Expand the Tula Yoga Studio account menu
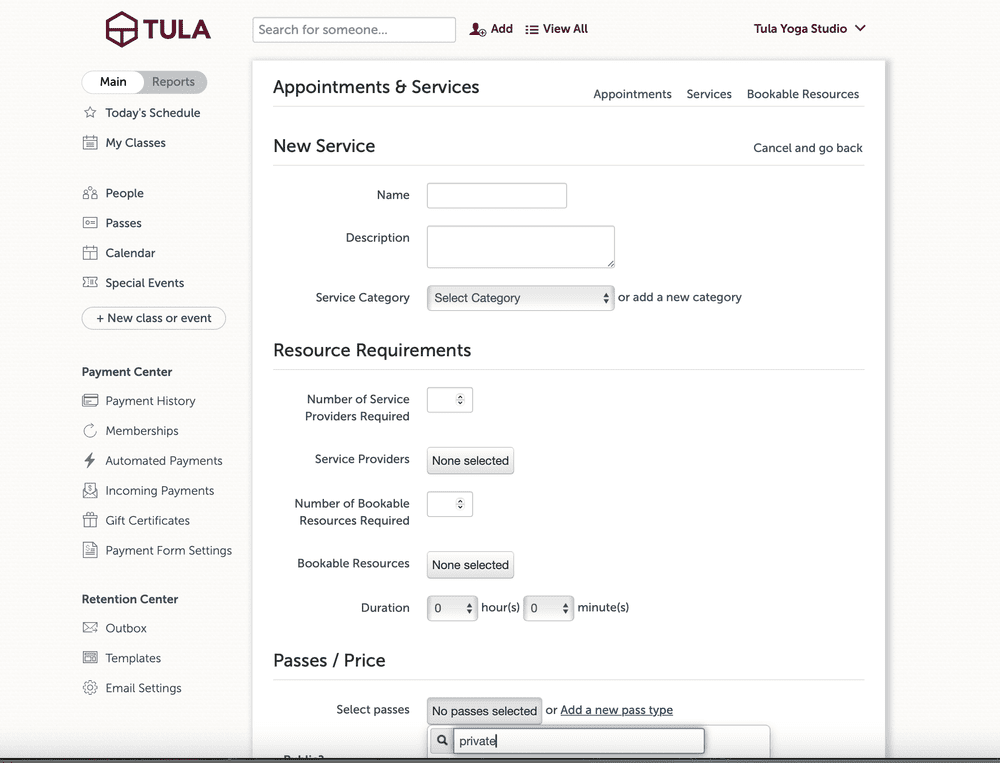Image resolution: width=1000 pixels, height=763 pixels. click(x=808, y=29)
